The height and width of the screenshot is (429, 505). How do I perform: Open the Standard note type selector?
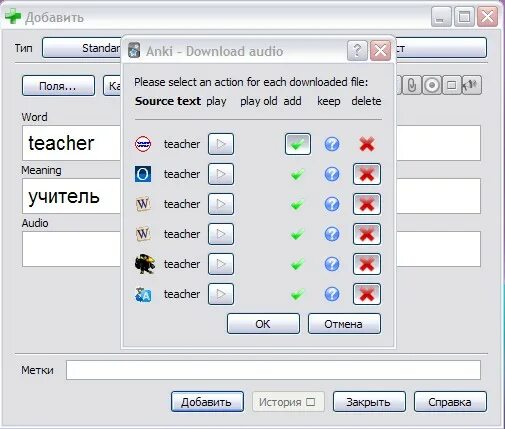pyautogui.click(x=82, y=48)
